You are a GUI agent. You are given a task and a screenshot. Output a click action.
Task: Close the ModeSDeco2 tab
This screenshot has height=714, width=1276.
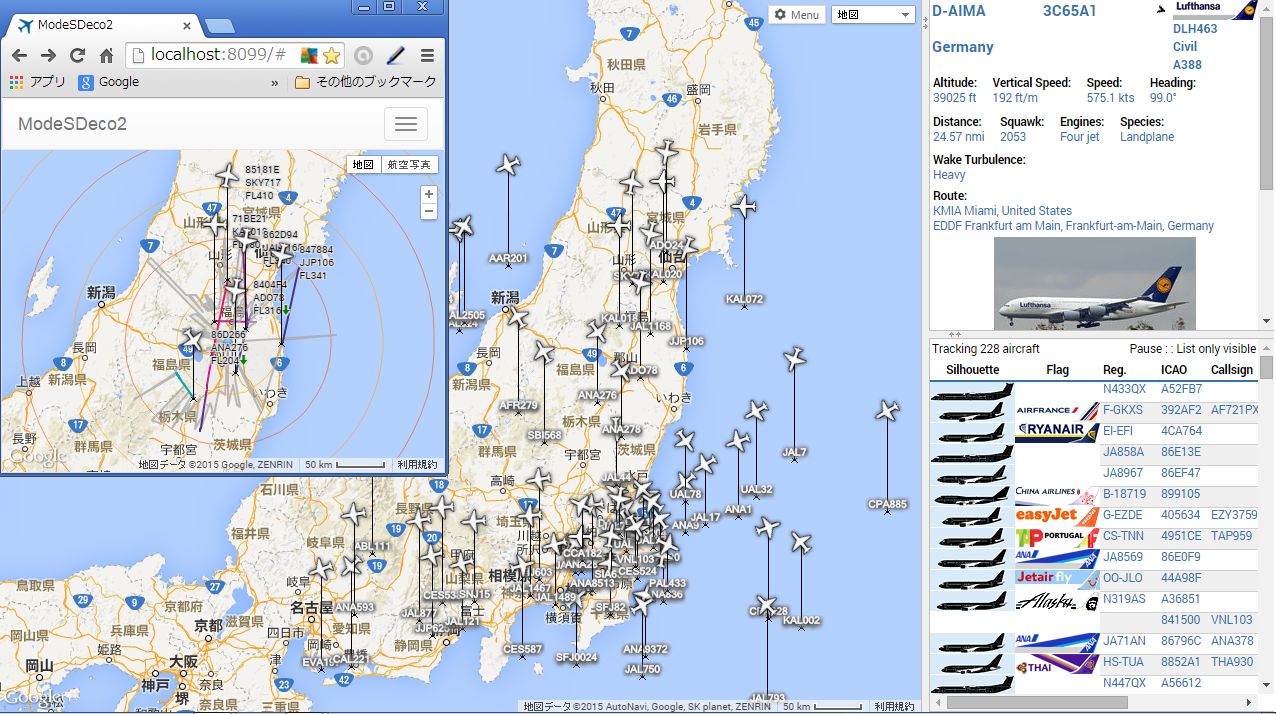(187, 26)
